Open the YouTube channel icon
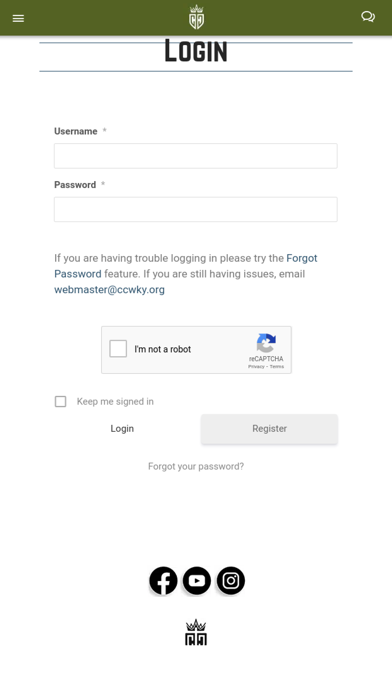392x696 pixels. (x=197, y=581)
